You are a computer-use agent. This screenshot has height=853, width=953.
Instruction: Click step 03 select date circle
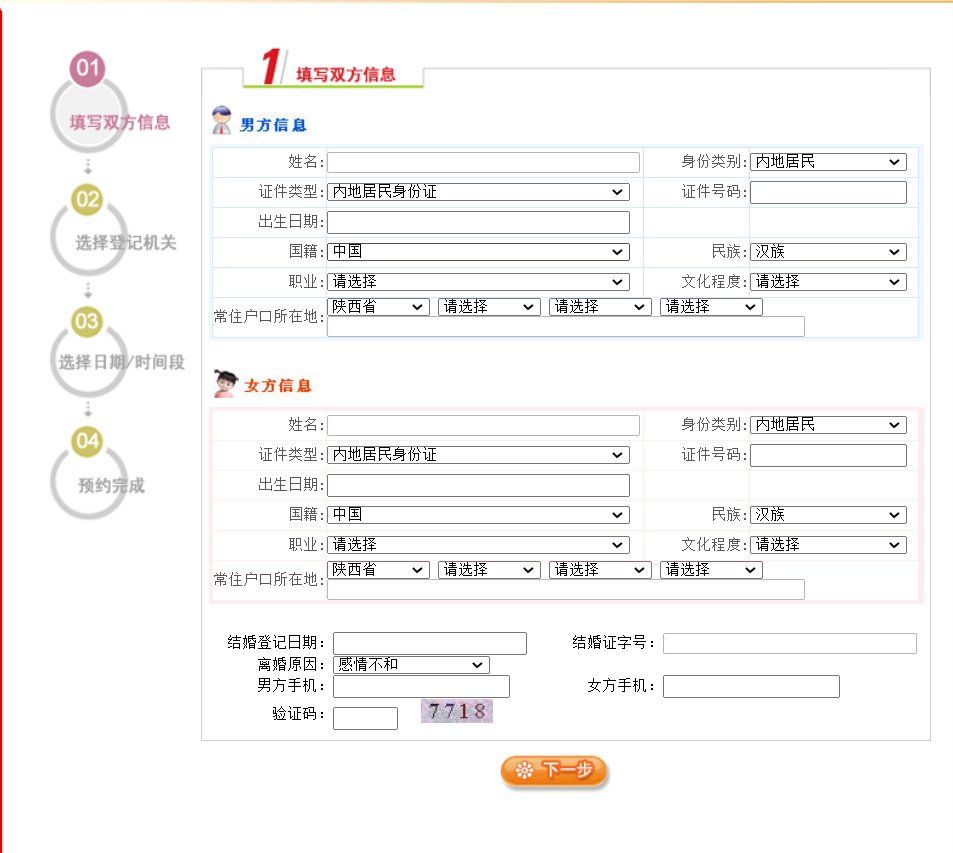coord(87,320)
